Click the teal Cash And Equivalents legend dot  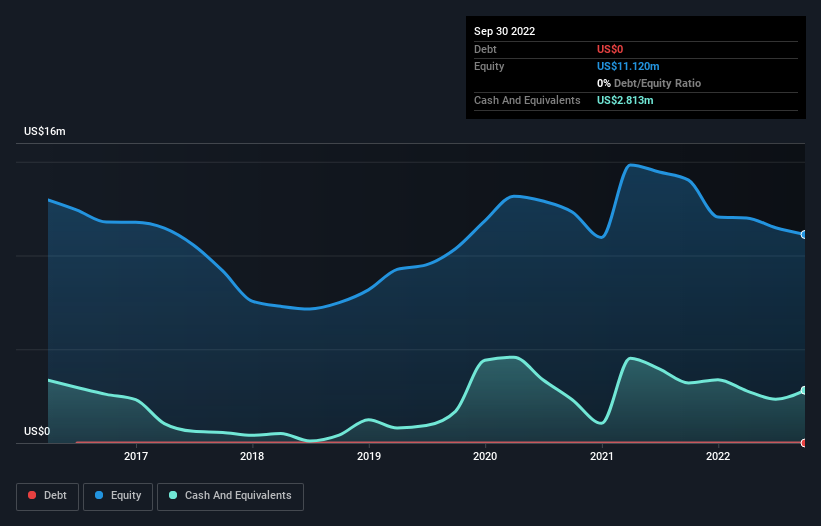tap(173, 495)
